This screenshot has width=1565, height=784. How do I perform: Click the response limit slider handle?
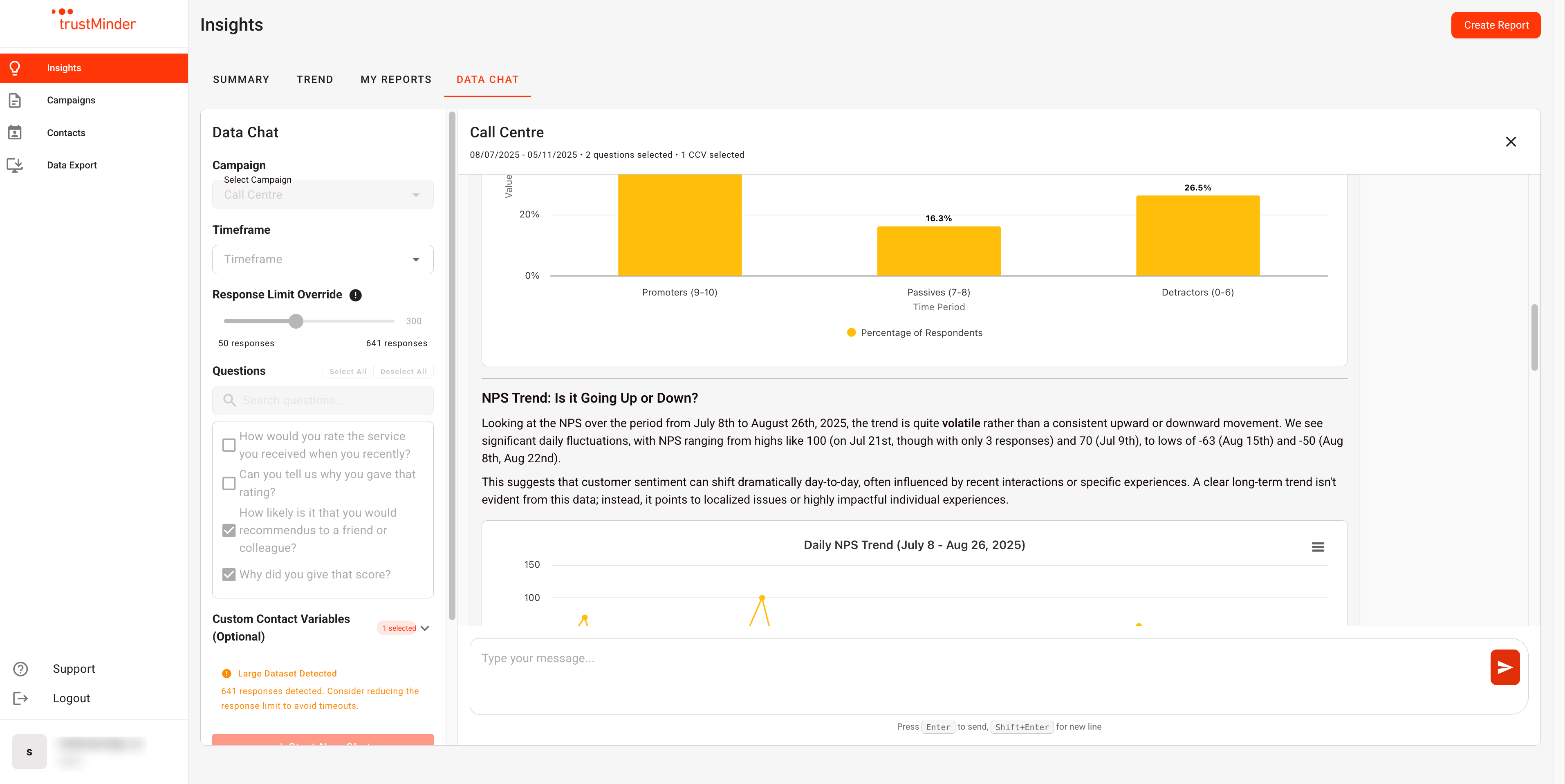(x=296, y=321)
